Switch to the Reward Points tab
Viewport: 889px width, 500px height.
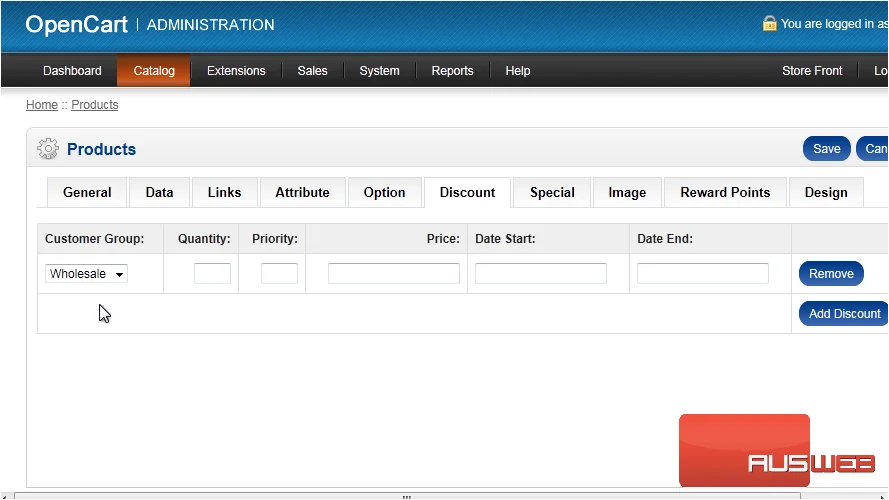coord(725,193)
